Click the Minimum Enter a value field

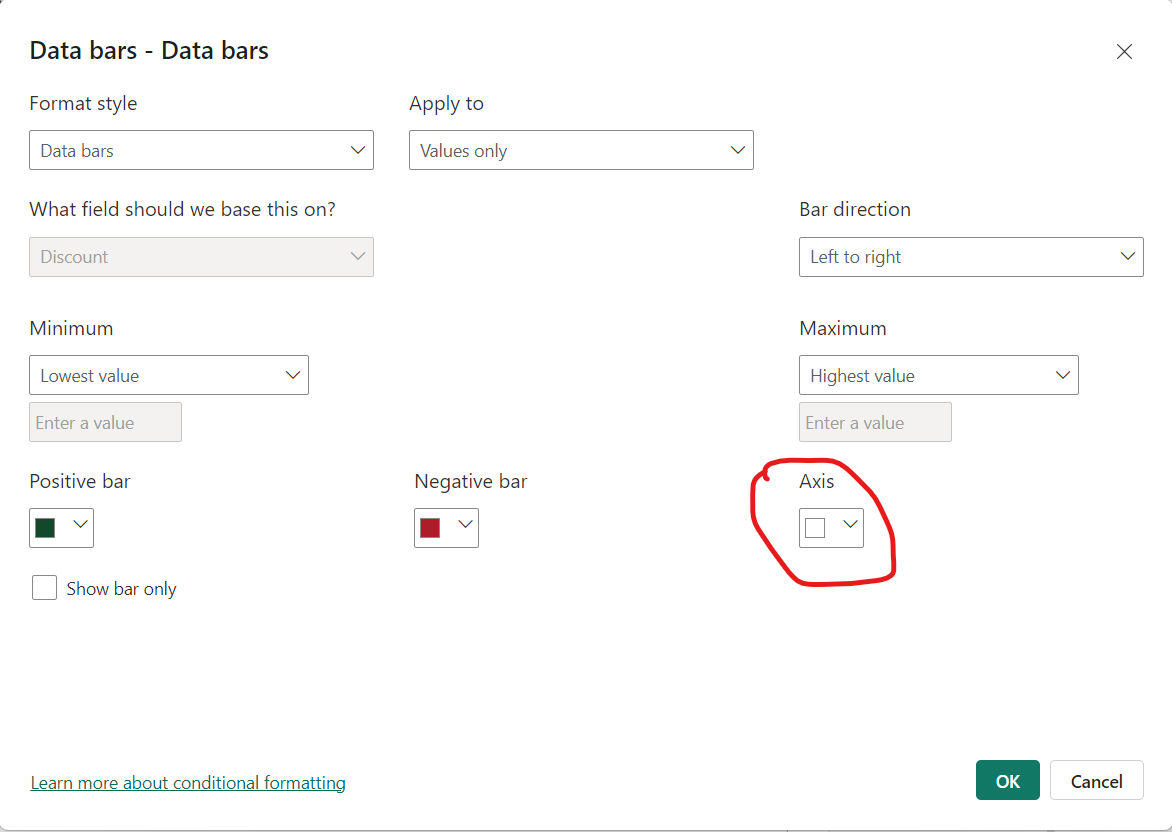[105, 422]
